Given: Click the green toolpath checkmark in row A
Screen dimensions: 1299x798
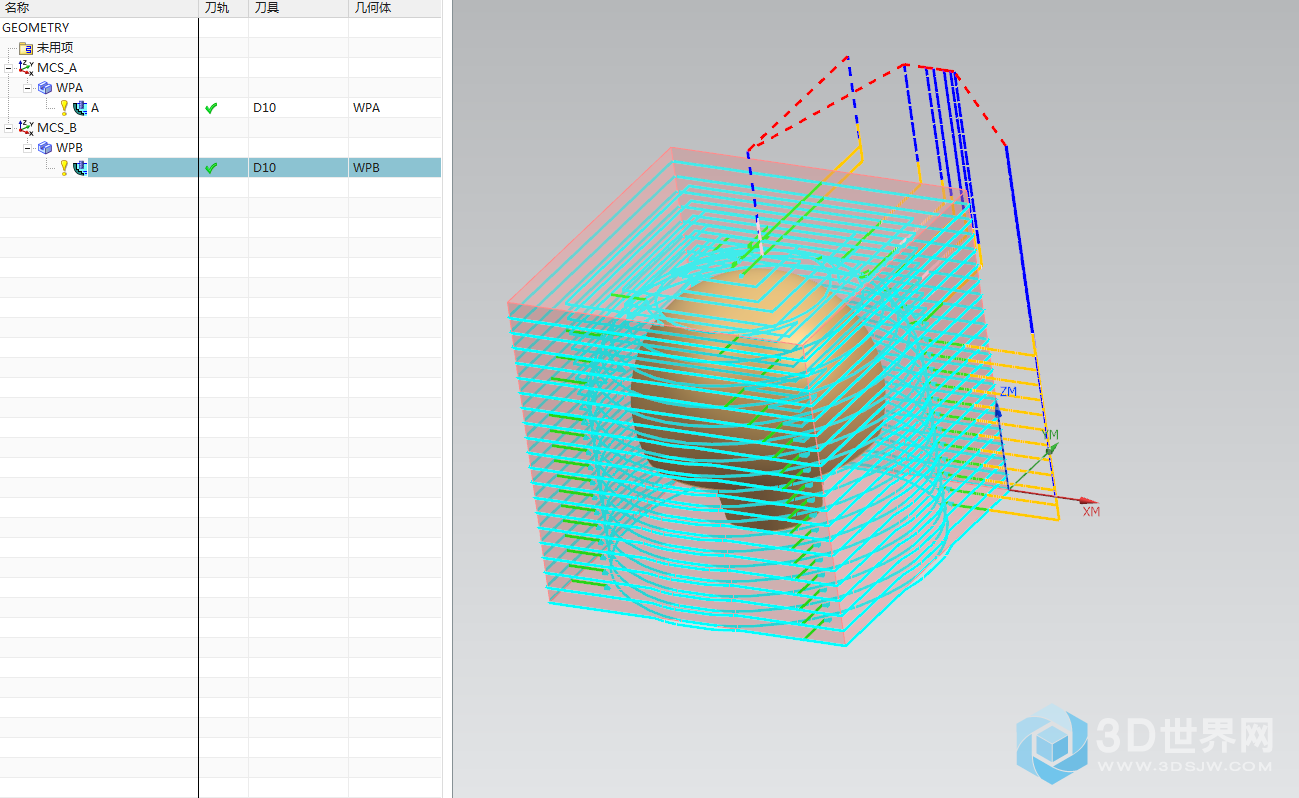Looking at the screenshot, I should (x=211, y=108).
